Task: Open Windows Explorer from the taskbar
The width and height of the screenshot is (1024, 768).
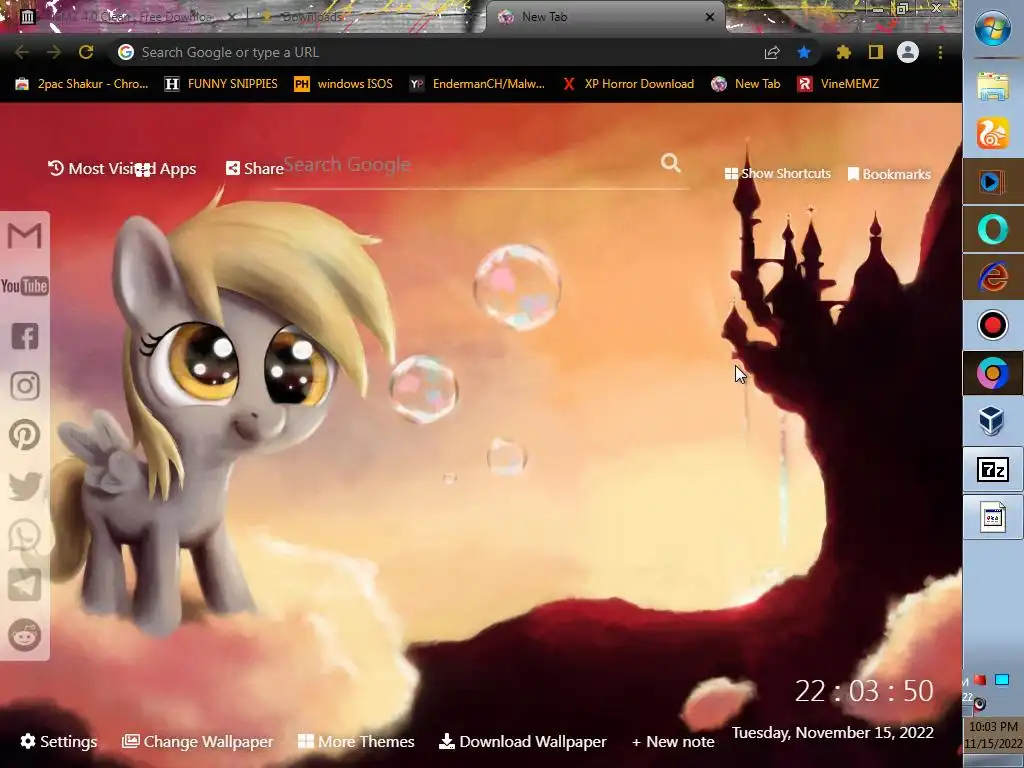Action: pos(993,86)
